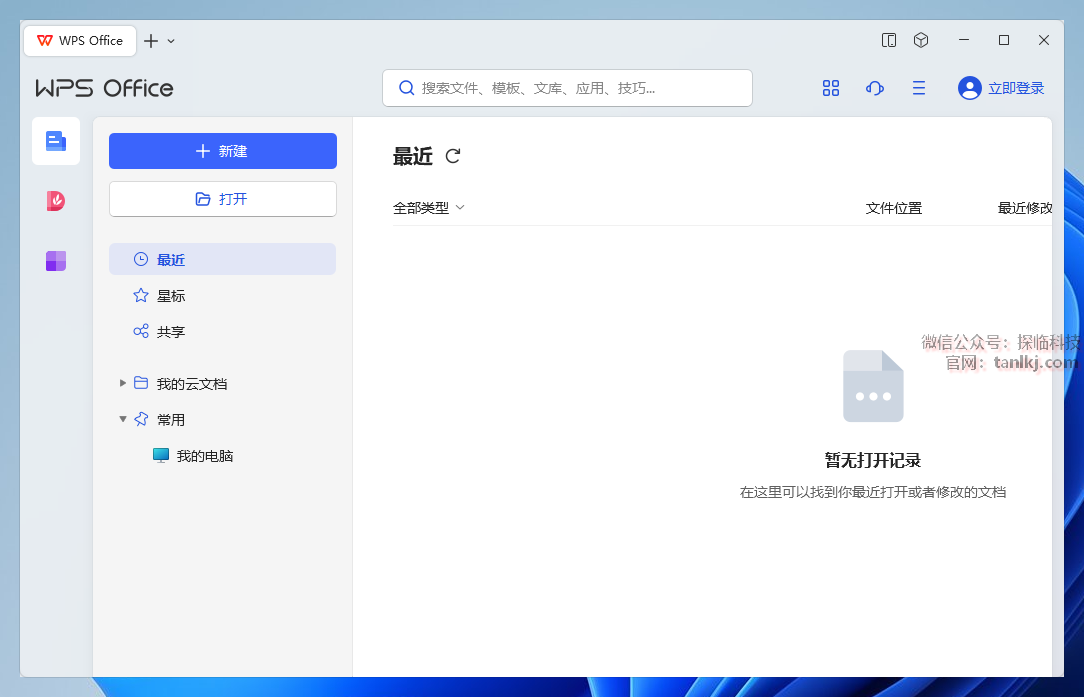Open the 全部类型 file type filter dropdown
The image size is (1084, 697).
[x=429, y=208]
